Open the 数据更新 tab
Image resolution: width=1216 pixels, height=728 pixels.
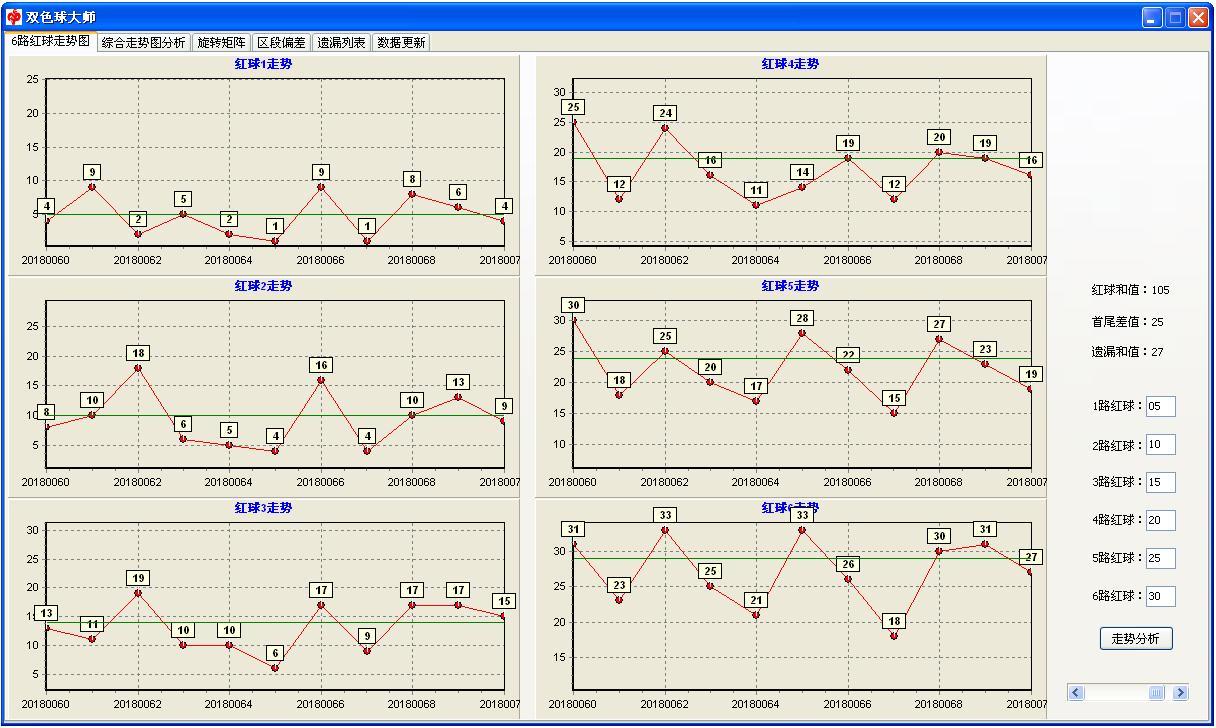coord(402,43)
